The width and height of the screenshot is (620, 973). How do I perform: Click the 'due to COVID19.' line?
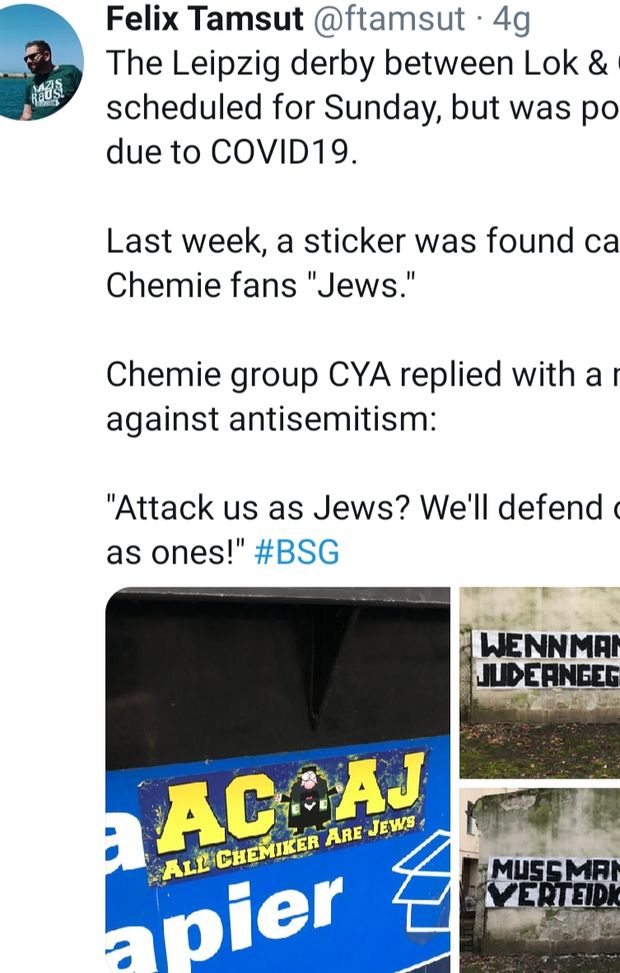click(232, 153)
